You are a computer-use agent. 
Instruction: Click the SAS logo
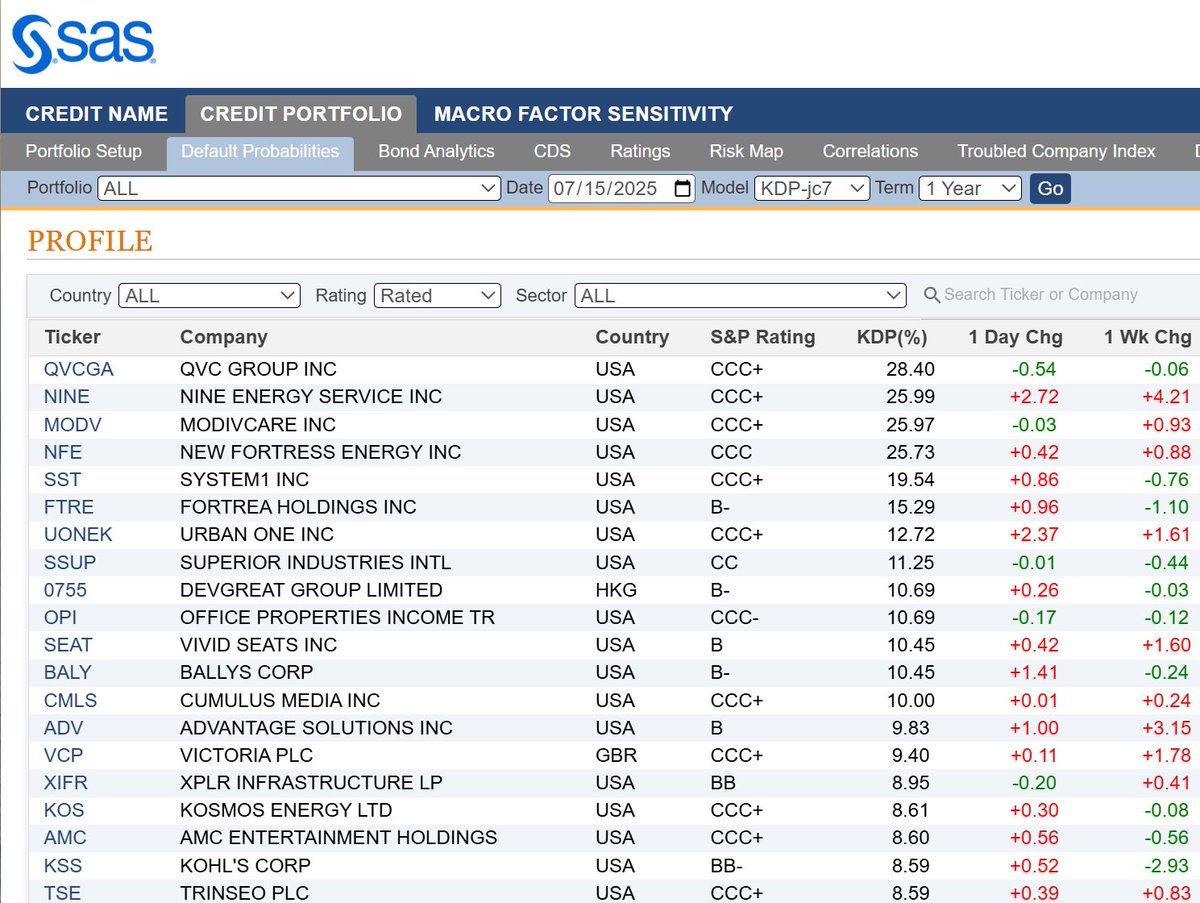click(x=84, y=44)
